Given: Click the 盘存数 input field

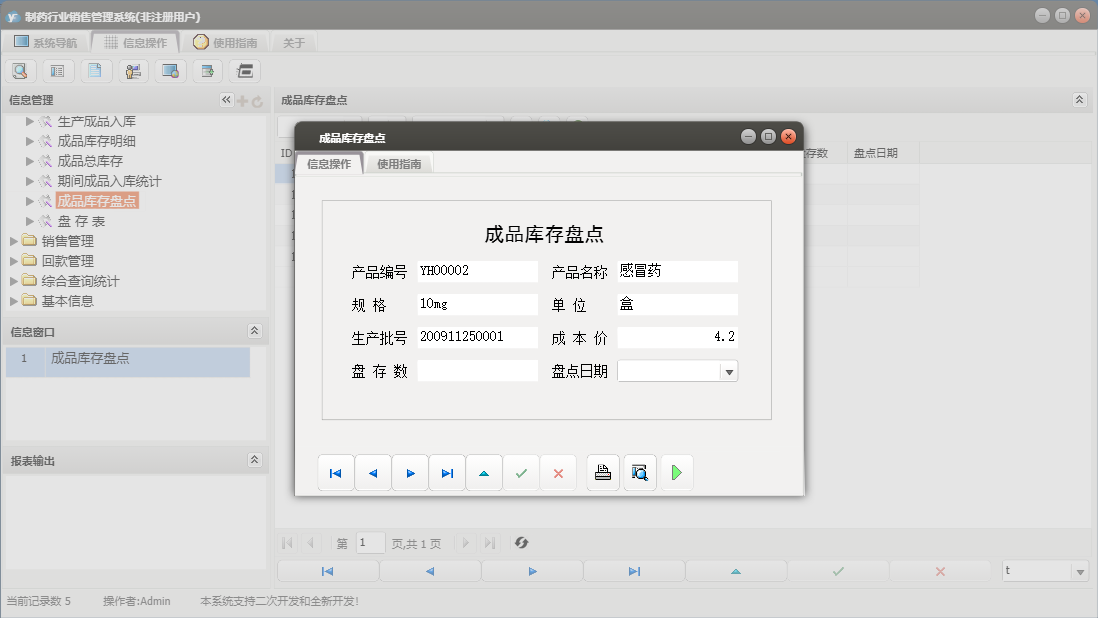Looking at the screenshot, I should (x=477, y=371).
